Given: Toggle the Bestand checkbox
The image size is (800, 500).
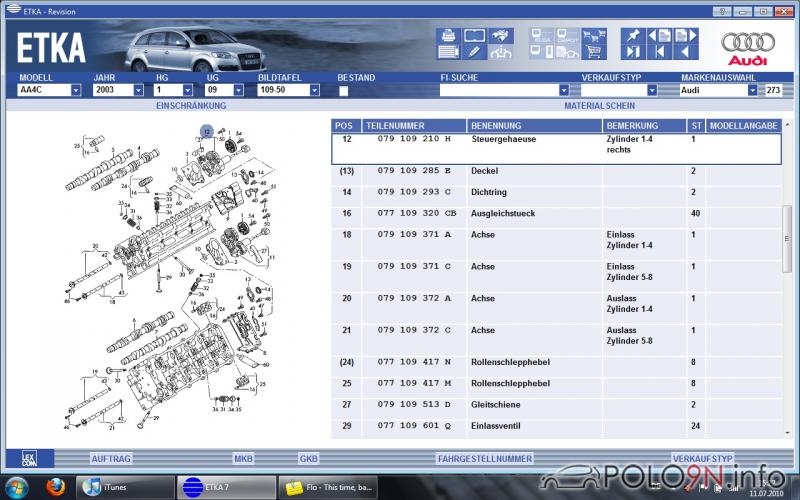Looking at the screenshot, I should pos(344,91).
